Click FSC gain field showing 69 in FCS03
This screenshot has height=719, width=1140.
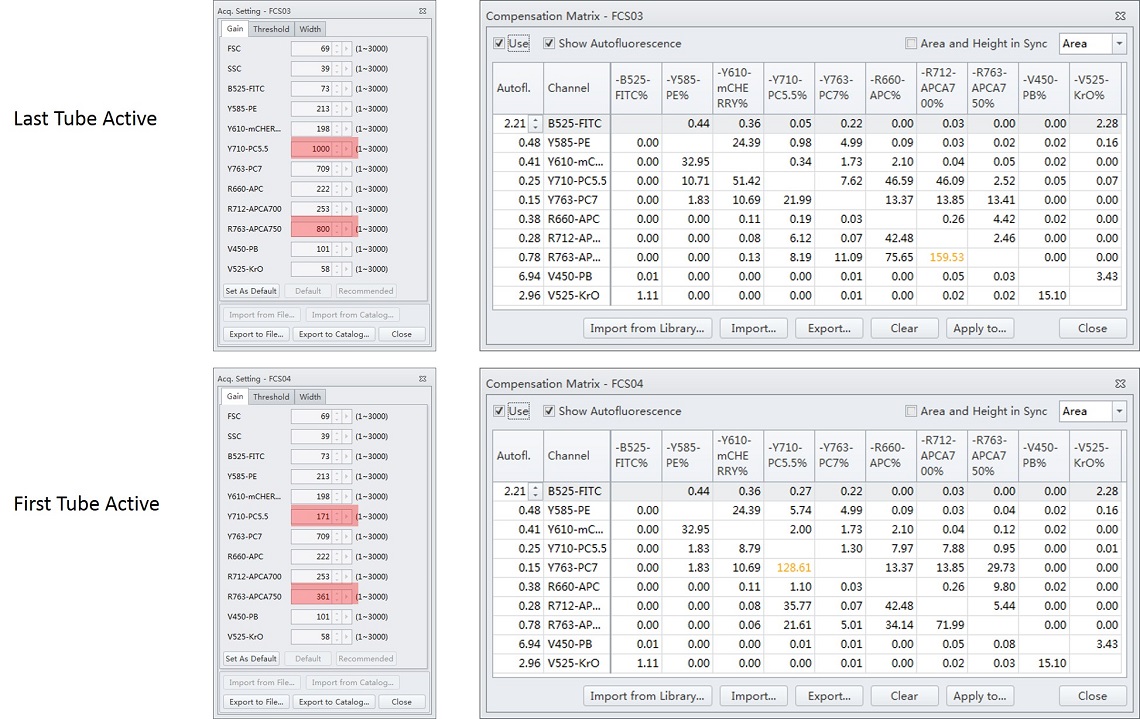pyautogui.click(x=312, y=49)
